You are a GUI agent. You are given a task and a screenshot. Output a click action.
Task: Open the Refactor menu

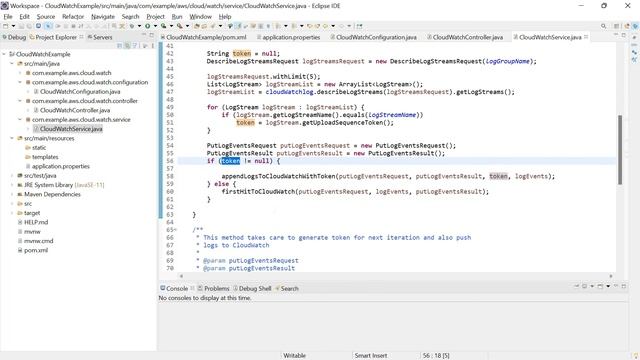[x=73, y=16]
